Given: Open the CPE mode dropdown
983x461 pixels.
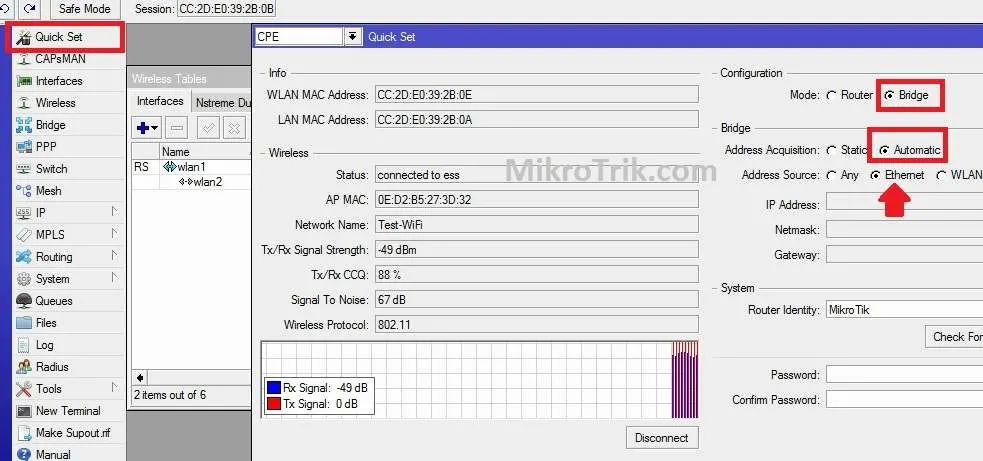Looking at the screenshot, I should (x=352, y=37).
